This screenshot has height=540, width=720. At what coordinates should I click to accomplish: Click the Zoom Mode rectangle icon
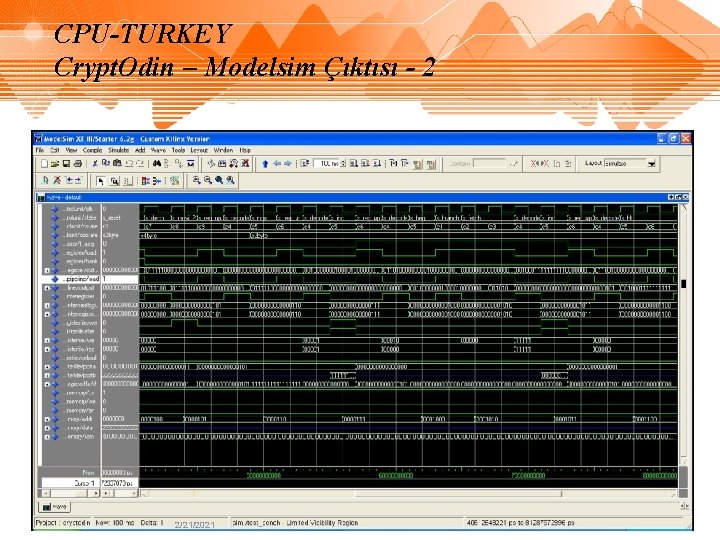click(x=114, y=181)
